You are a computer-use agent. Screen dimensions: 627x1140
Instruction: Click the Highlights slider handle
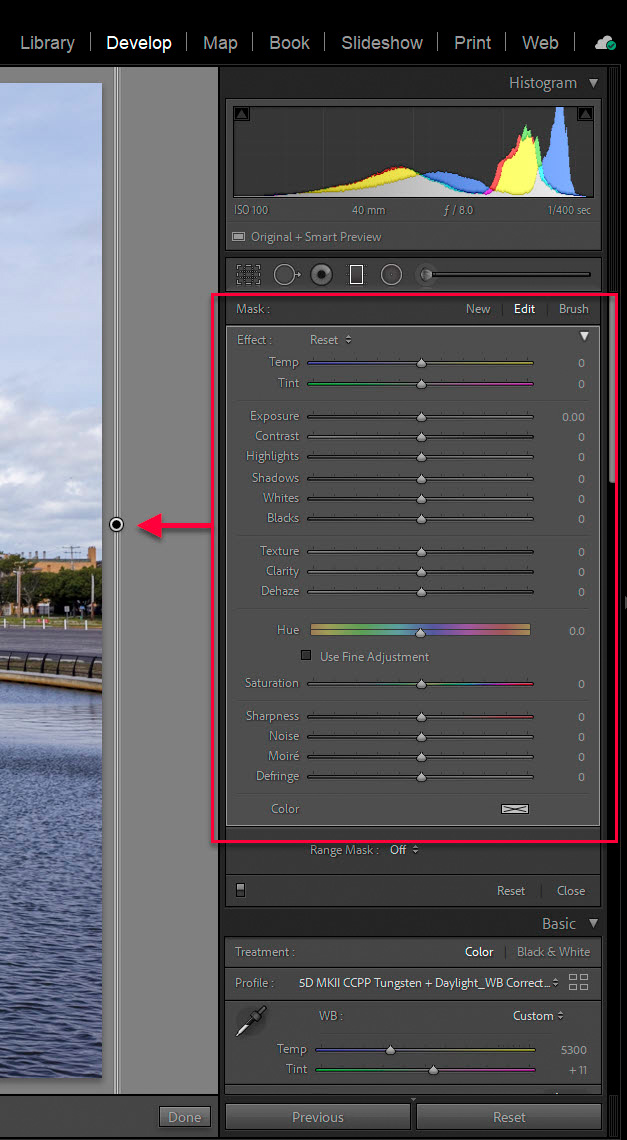point(421,457)
